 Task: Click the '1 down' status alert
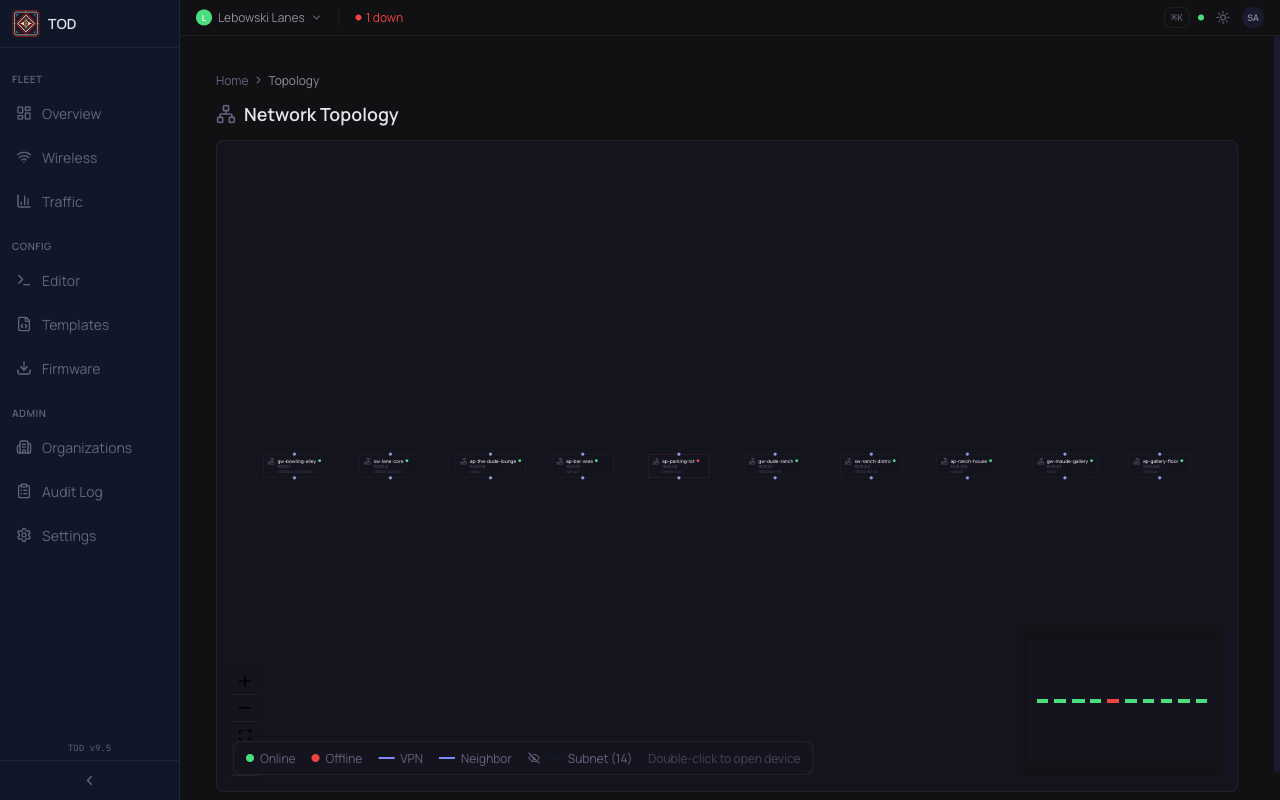coord(379,17)
